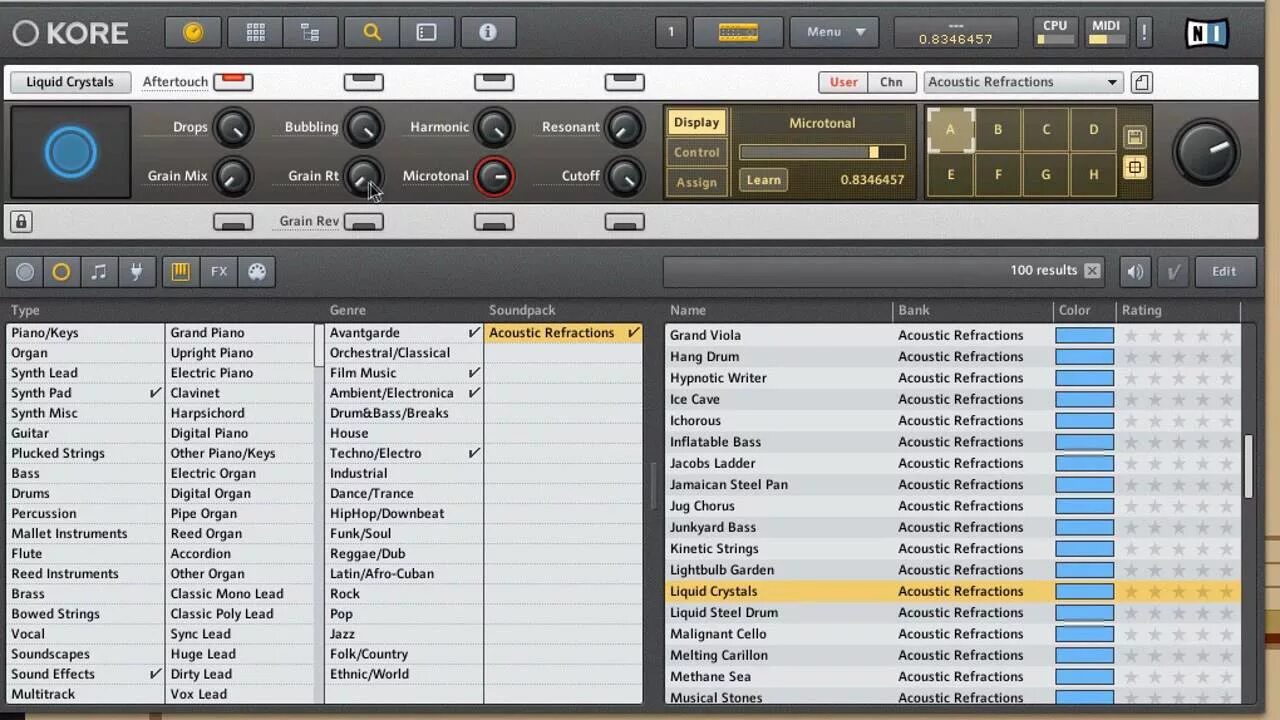Sort results by the Bank column

(x=973, y=311)
